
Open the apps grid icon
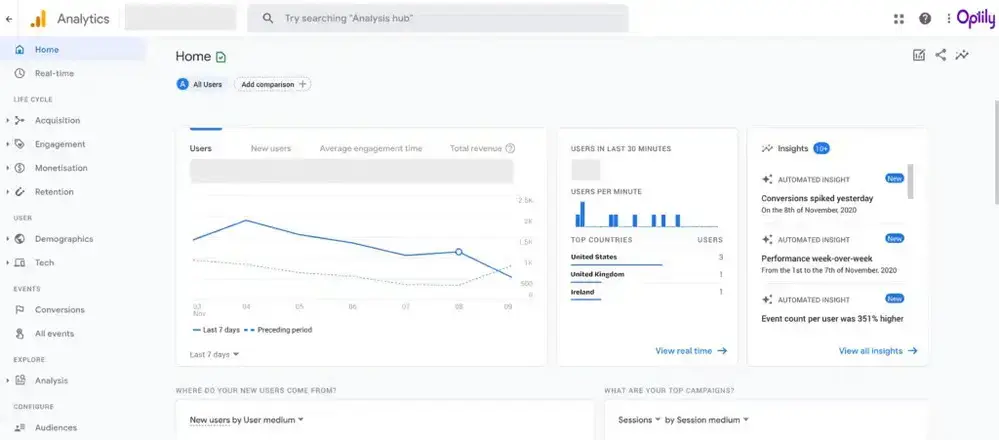click(x=899, y=19)
